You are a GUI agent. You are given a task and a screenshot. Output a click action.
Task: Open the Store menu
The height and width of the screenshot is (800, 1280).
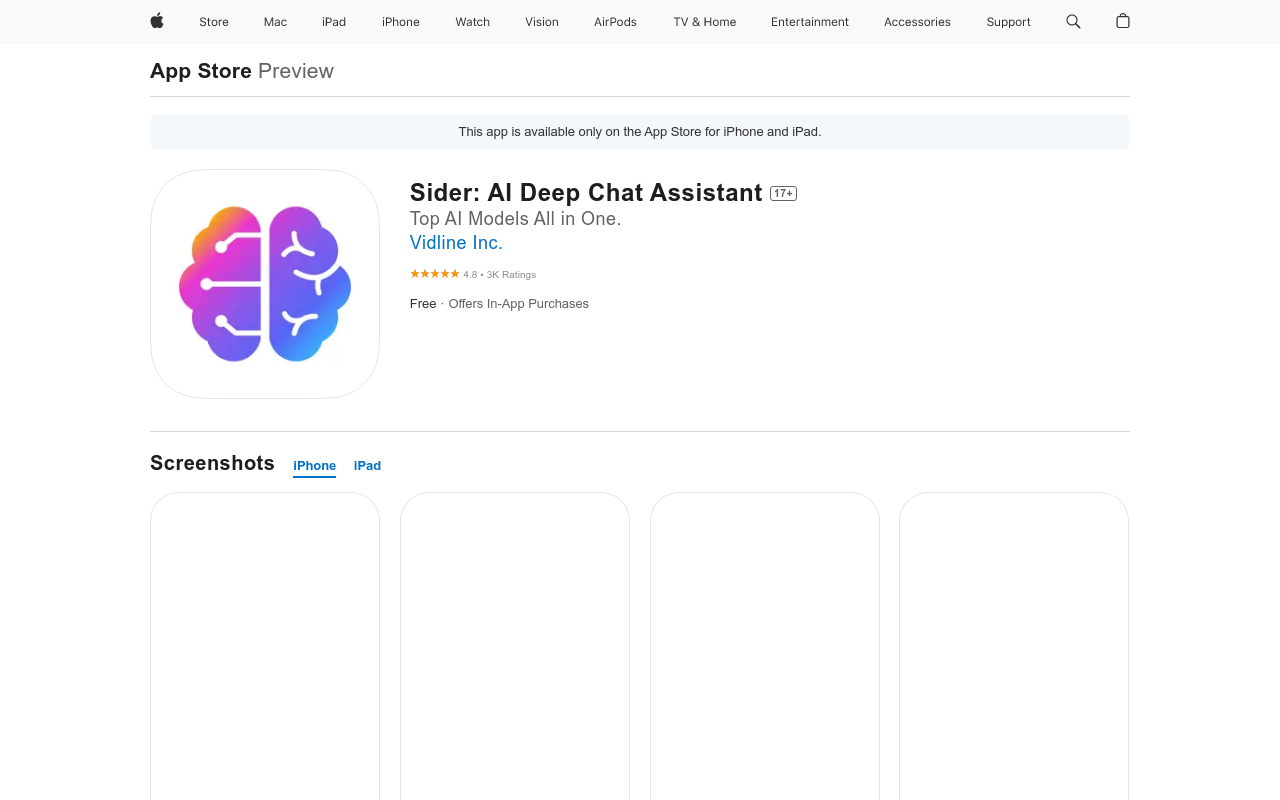pyautogui.click(x=214, y=22)
